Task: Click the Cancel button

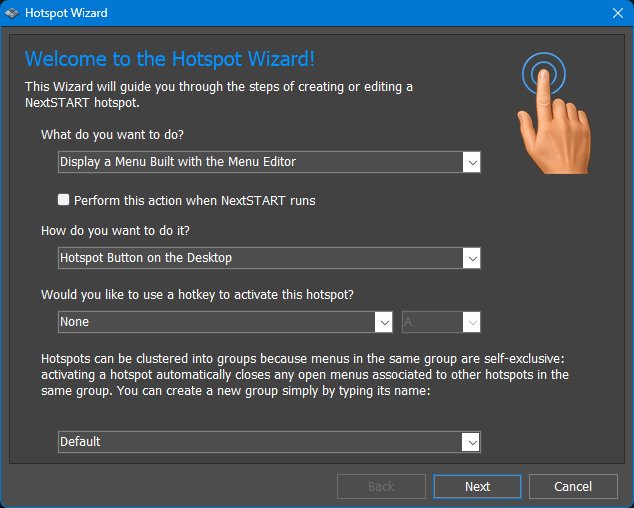Action: click(573, 487)
